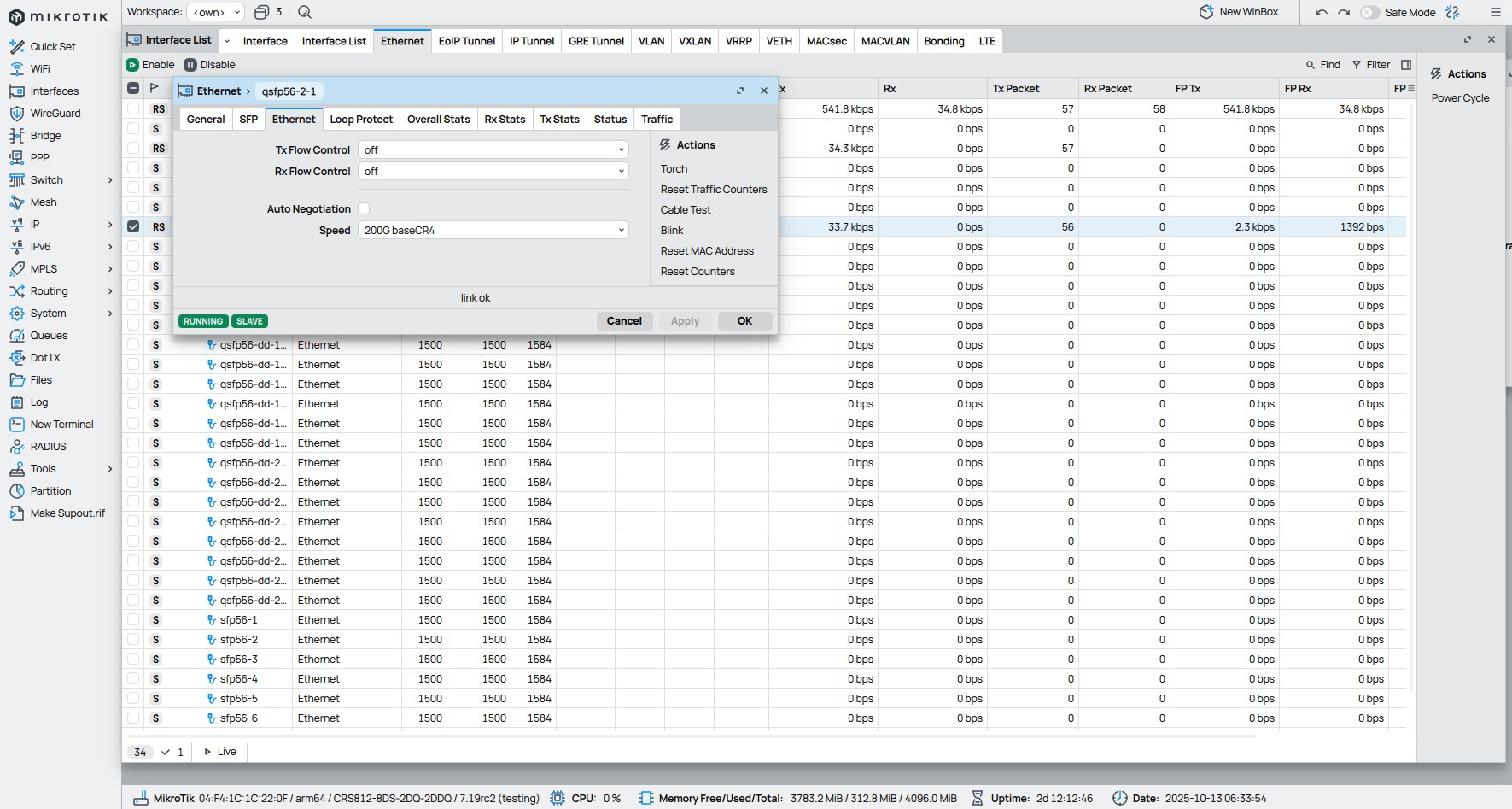Click the search magnifier in top bar
This screenshot has height=809, width=1512.
305,12
